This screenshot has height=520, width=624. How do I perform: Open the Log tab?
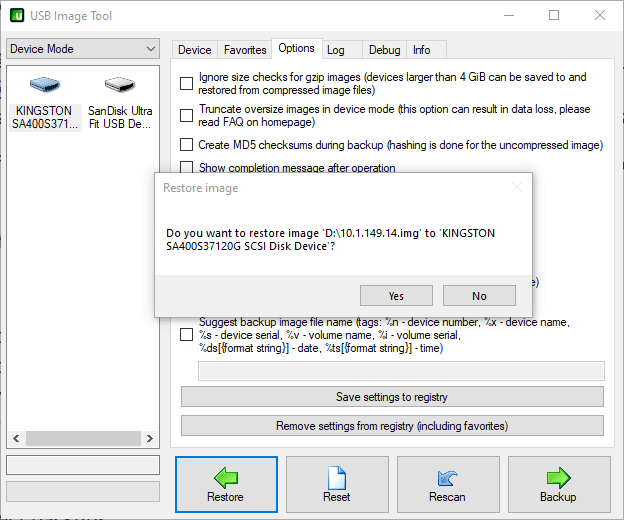point(342,50)
